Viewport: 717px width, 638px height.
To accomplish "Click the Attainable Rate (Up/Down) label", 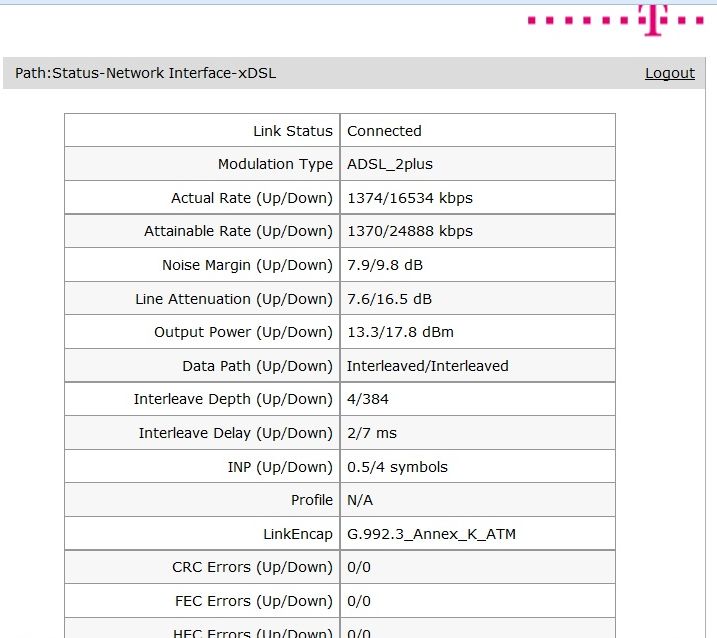I will pyautogui.click(x=238, y=231).
